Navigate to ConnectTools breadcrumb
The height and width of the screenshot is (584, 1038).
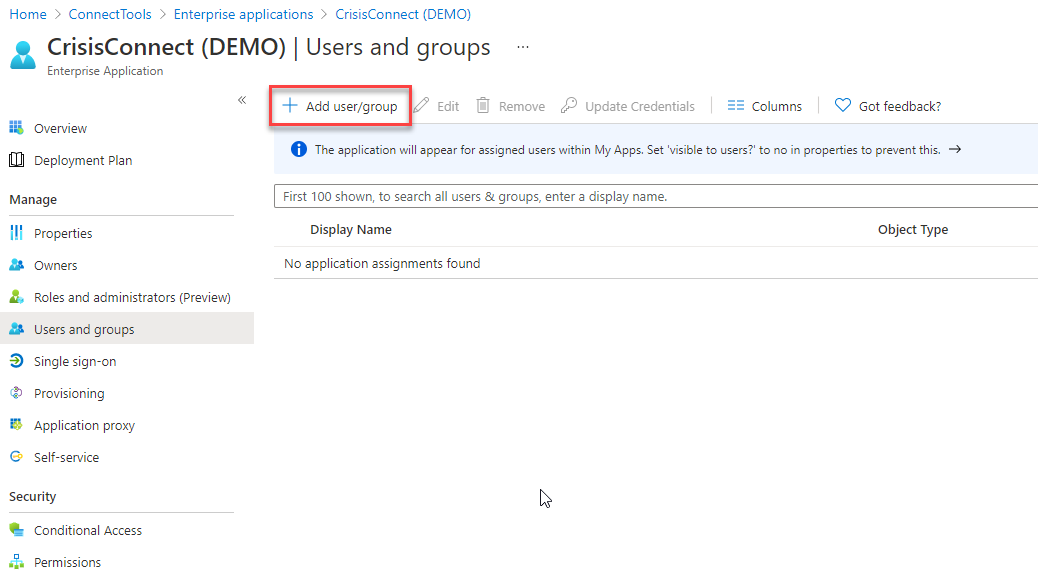110,14
